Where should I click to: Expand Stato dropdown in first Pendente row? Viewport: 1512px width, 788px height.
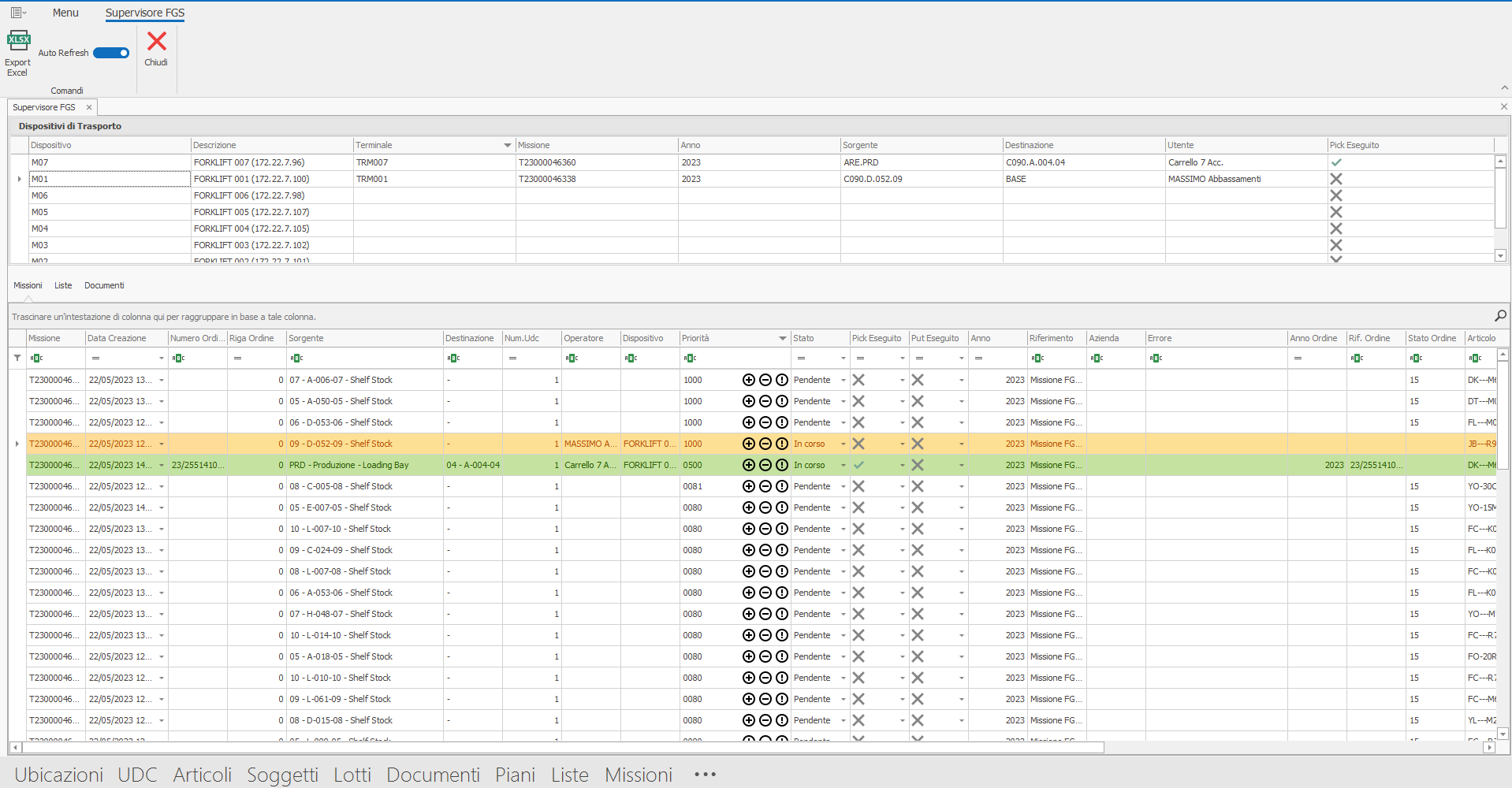click(843, 380)
